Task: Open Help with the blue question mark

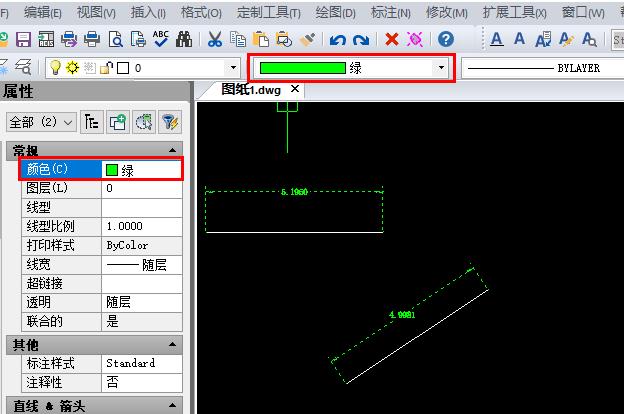Action: [446, 39]
